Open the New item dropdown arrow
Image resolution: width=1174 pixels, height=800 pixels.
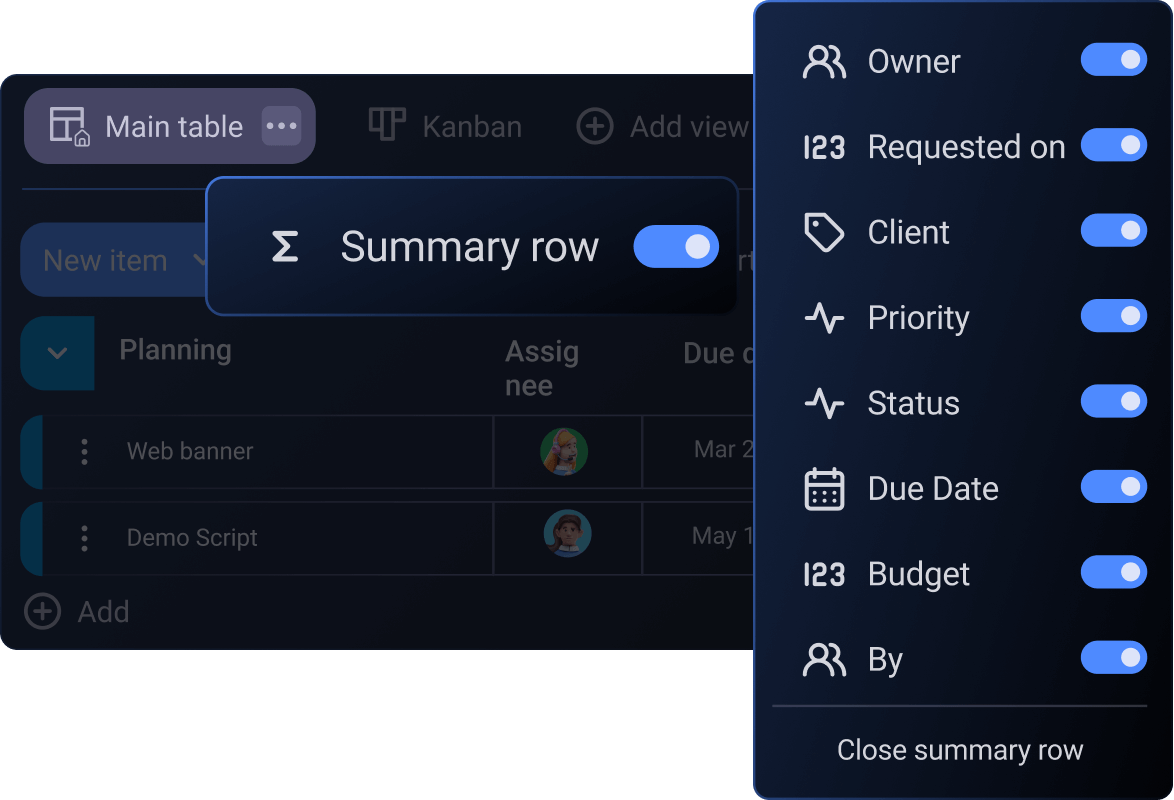(199, 261)
